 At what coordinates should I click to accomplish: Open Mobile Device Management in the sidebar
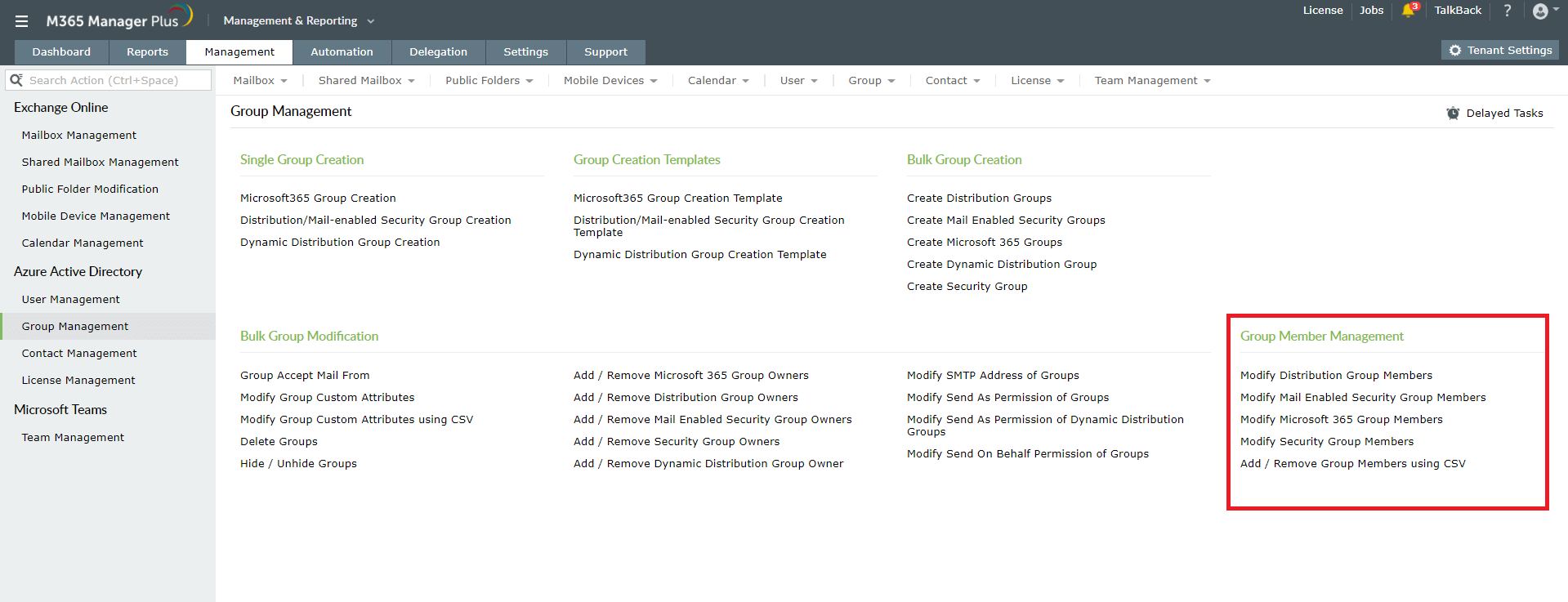96,216
